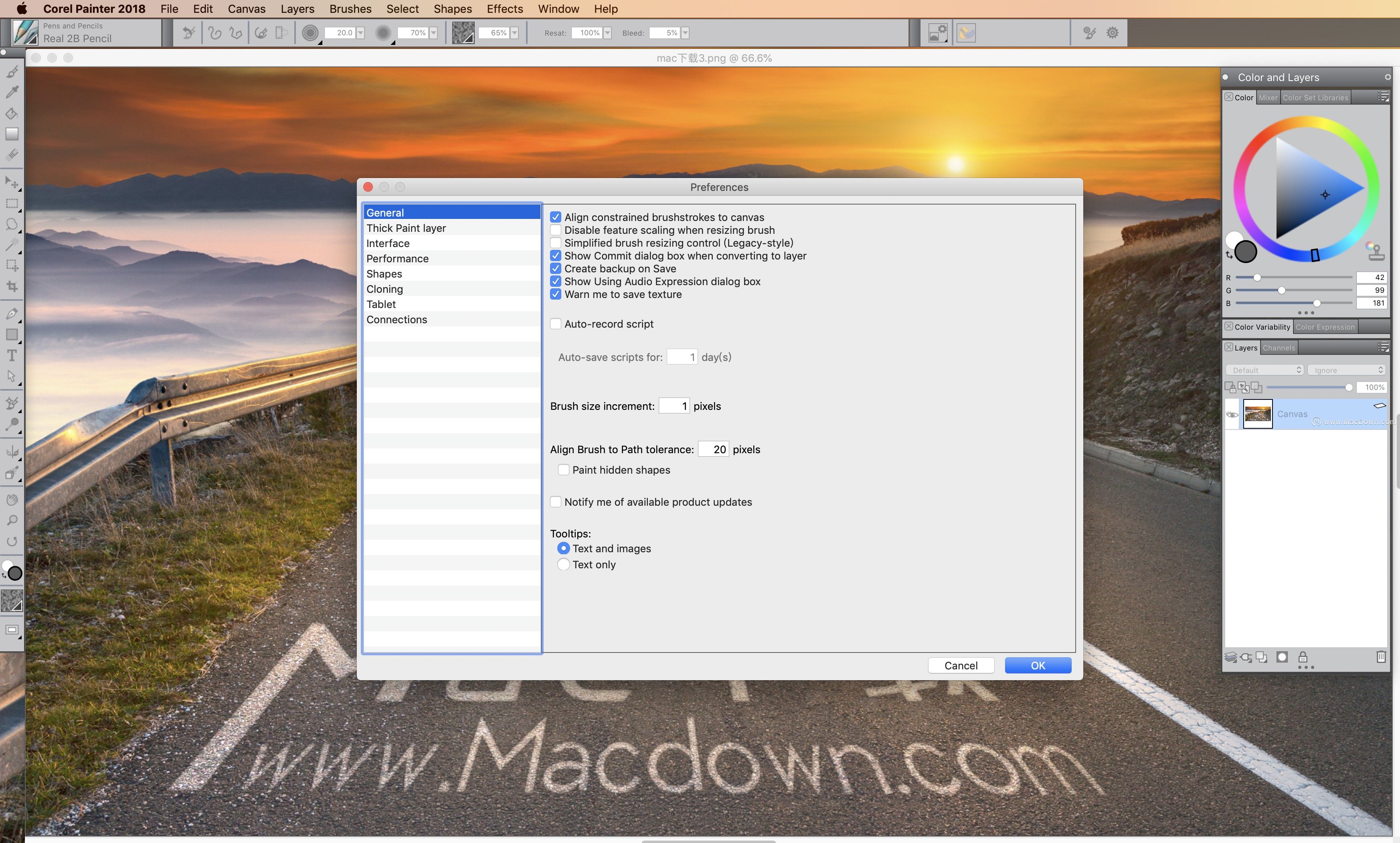The width and height of the screenshot is (1400, 843).
Task: Click the Delete layer trash icon
Action: (x=1381, y=657)
